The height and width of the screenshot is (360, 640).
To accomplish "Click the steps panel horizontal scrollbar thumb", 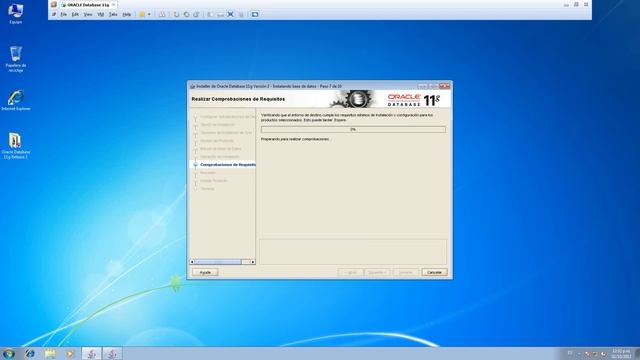I will [218, 262].
